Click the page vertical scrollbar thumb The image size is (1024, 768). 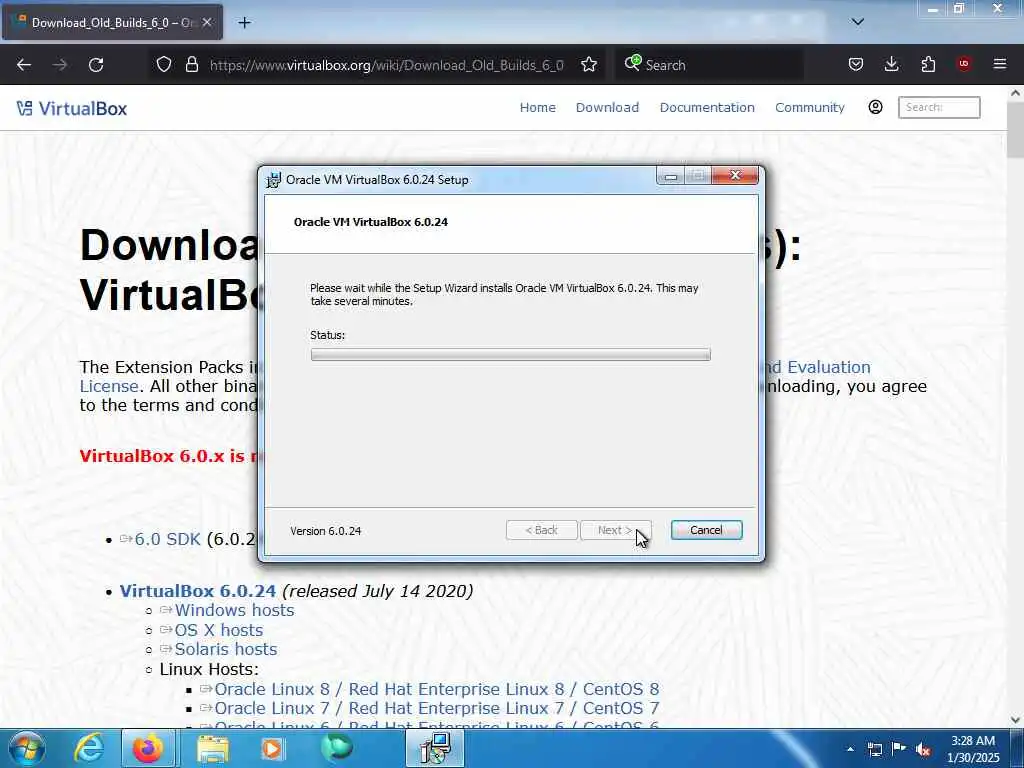1015,130
